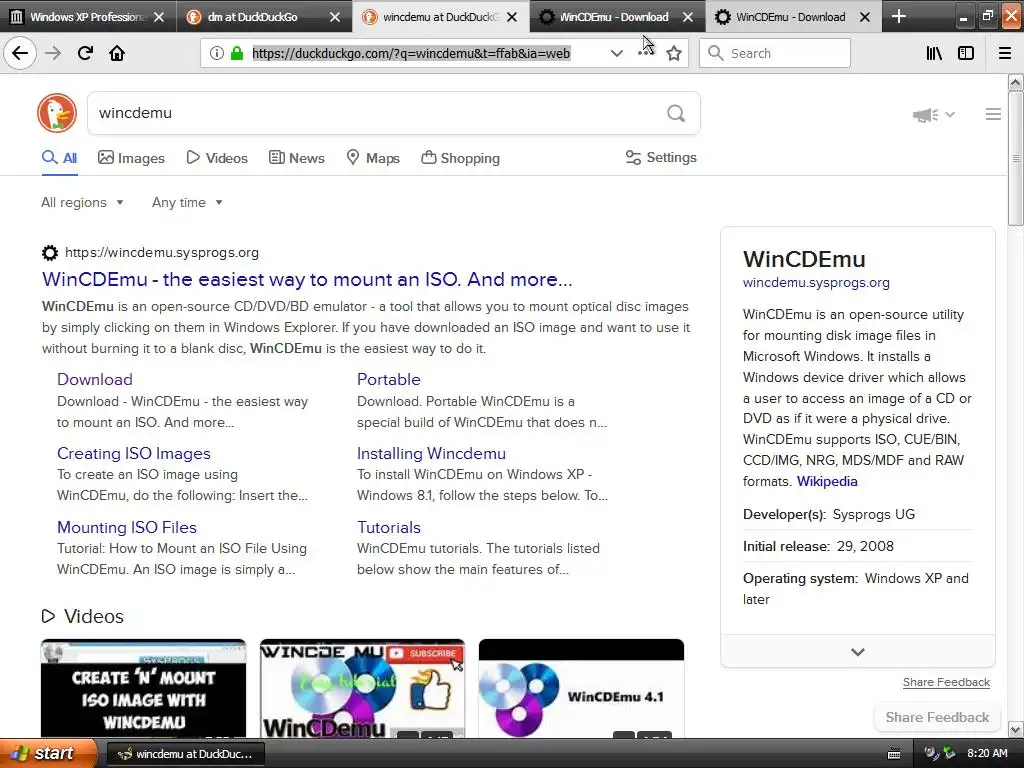
Task: Open the on-screen keyboard tray icon
Action: 894,754
